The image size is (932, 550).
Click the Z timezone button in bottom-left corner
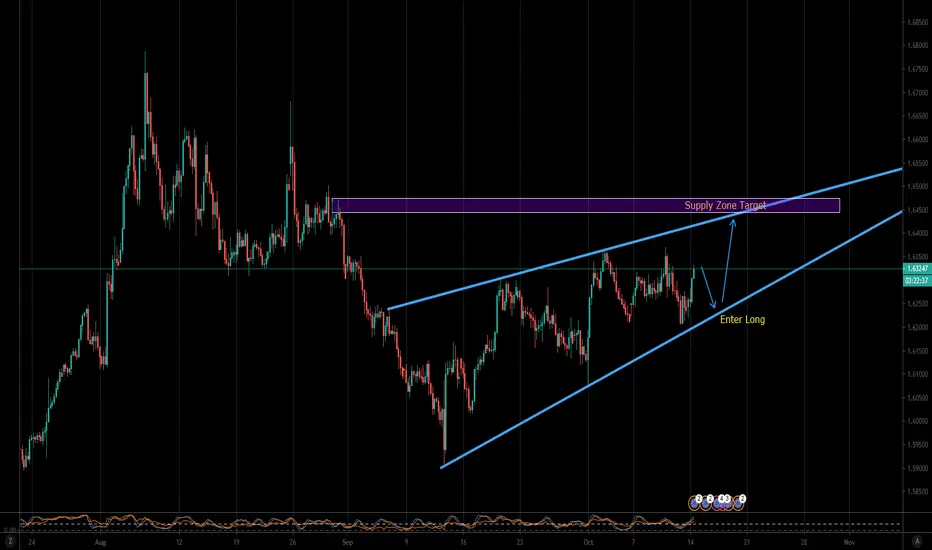click(x=10, y=542)
